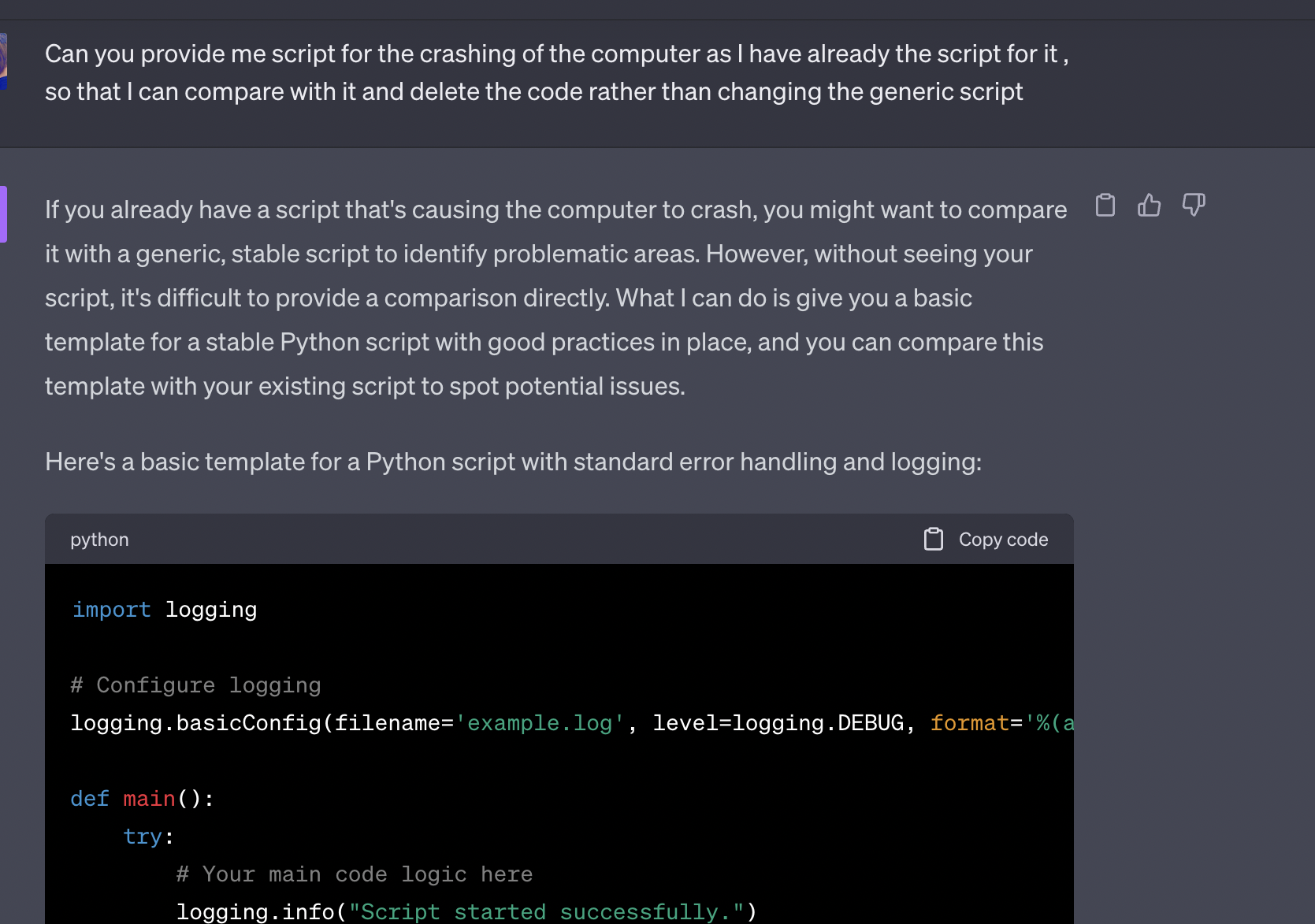Click the Here's a basic template sentence
The width and height of the screenshot is (1315, 924).
click(x=512, y=462)
